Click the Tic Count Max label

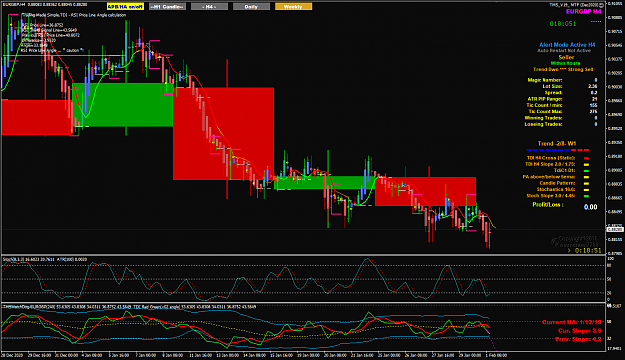(546, 112)
